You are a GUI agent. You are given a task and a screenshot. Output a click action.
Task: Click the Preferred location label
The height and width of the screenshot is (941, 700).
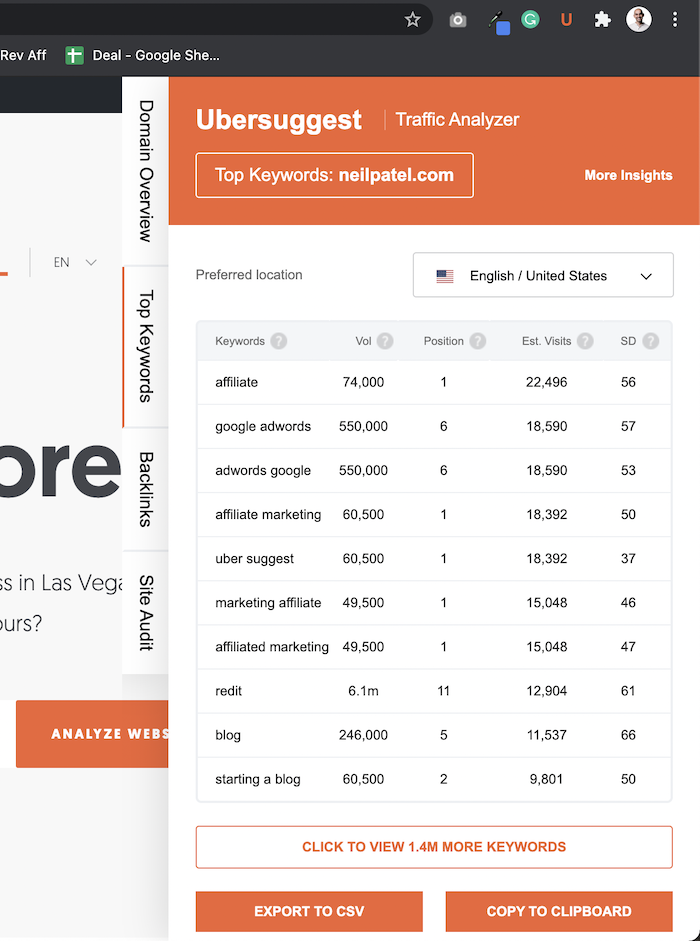[x=249, y=275]
